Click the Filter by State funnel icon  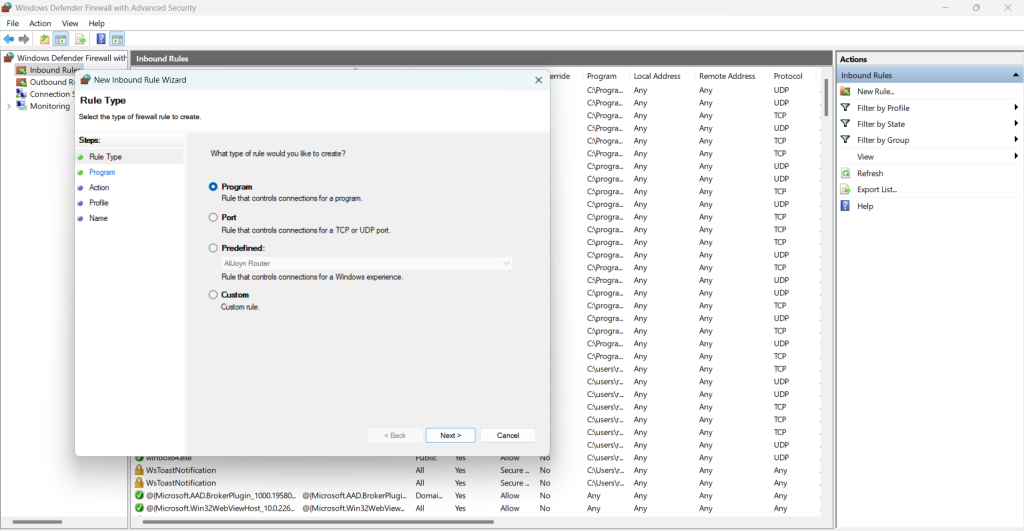846,123
